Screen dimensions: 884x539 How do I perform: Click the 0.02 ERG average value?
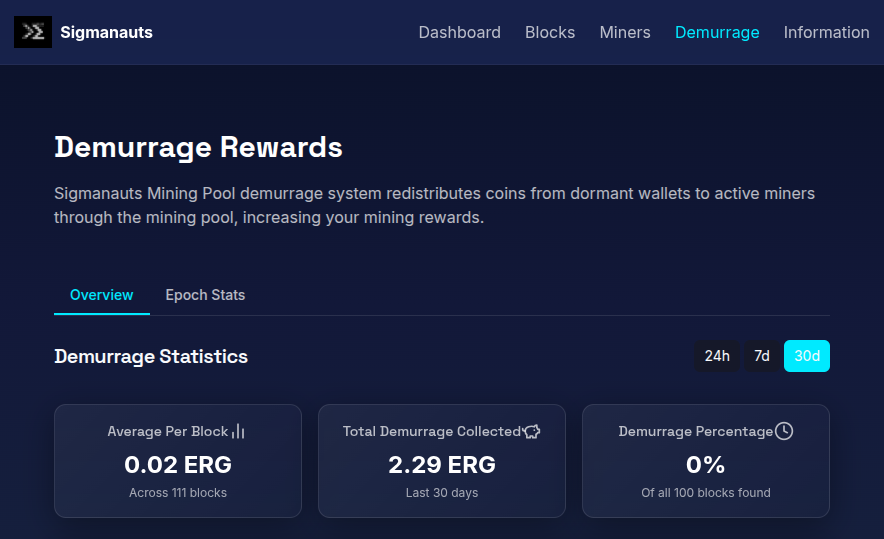click(x=178, y=465)
